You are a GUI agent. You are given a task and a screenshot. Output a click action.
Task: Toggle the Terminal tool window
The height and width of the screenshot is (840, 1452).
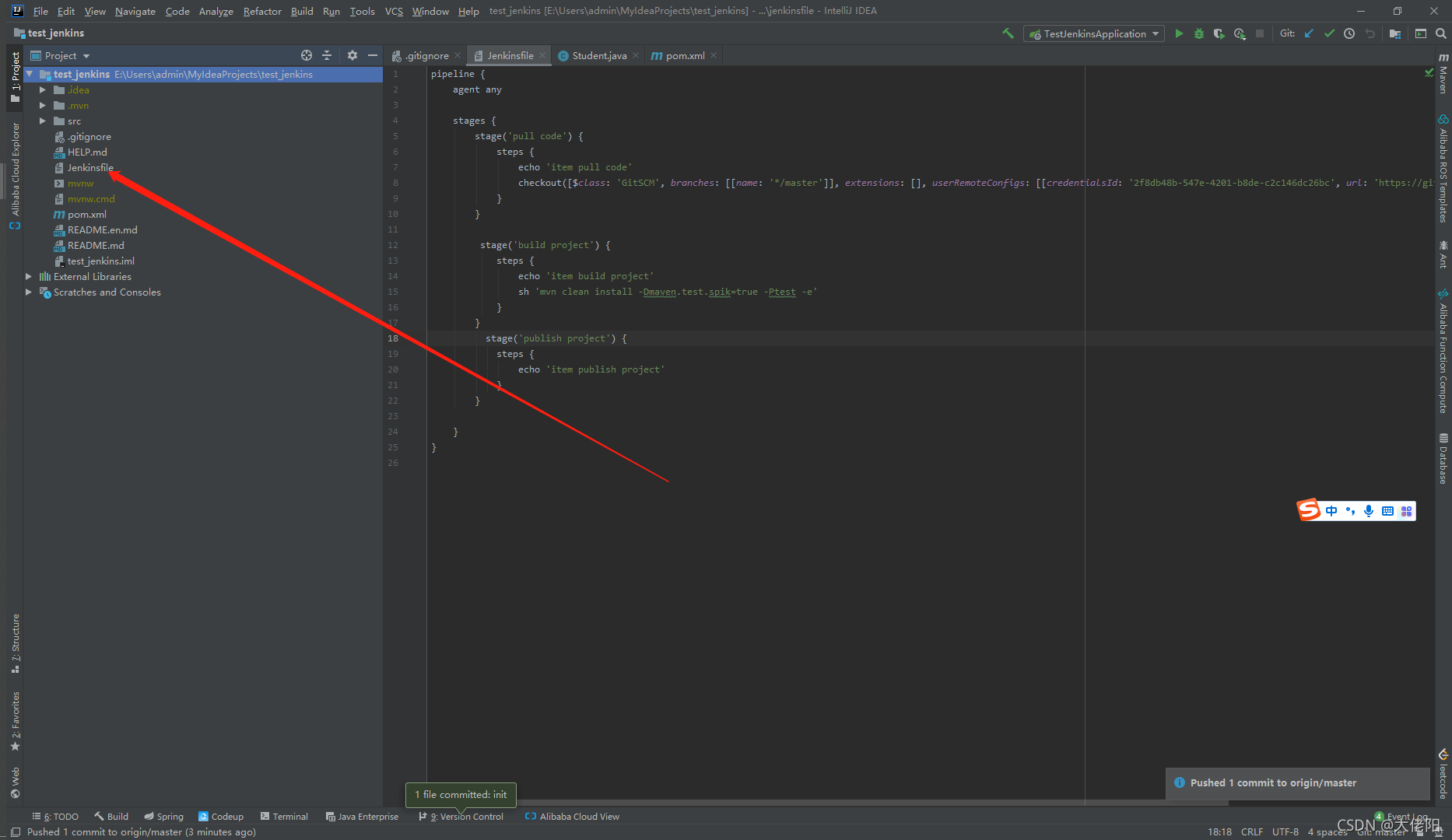(x=284, y=817)
